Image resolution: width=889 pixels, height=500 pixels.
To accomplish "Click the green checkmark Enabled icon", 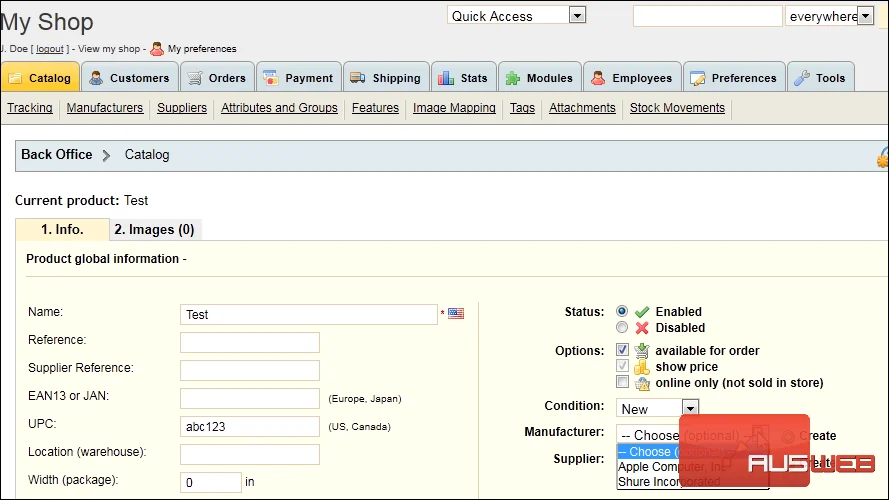I will click(642, 312).
